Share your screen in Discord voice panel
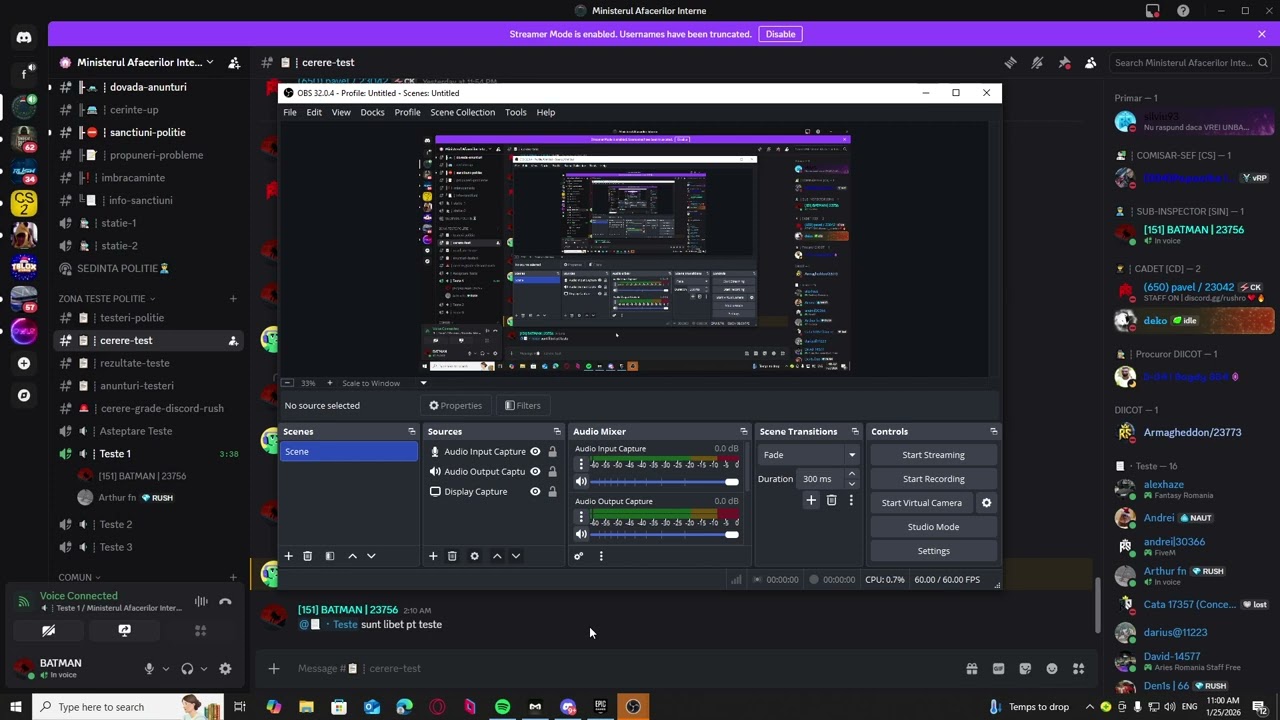Screen dimensions: 1280x720 pyautogui.click(x=124, y=631)
